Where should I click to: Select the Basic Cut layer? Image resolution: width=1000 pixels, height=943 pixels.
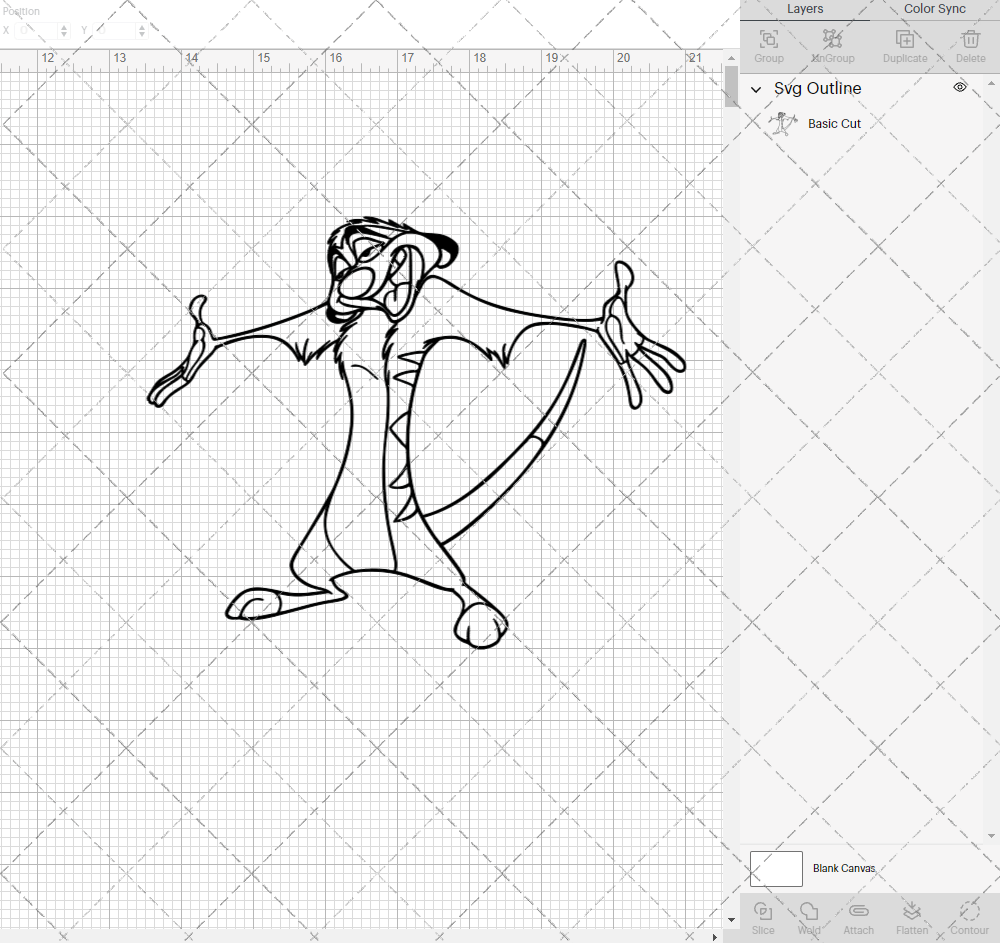(x=834, y=123)
